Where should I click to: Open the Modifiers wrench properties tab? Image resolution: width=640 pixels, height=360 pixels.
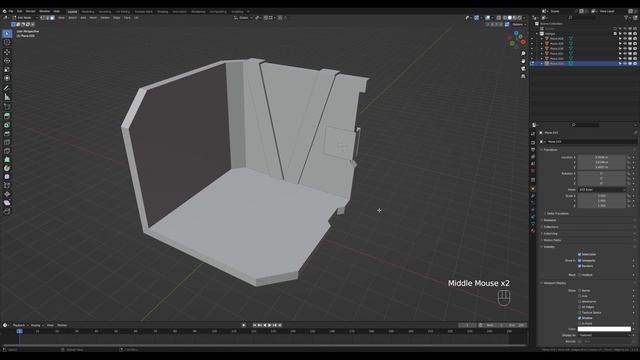(533, 196)
